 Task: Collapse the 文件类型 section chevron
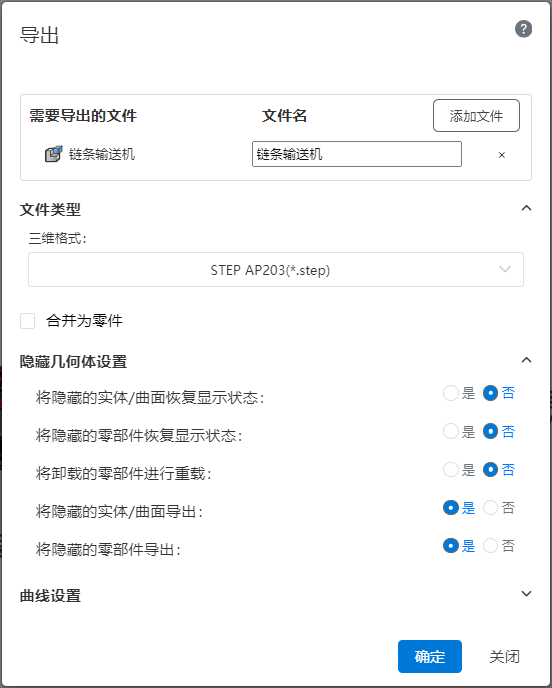[x=526, y=208]
